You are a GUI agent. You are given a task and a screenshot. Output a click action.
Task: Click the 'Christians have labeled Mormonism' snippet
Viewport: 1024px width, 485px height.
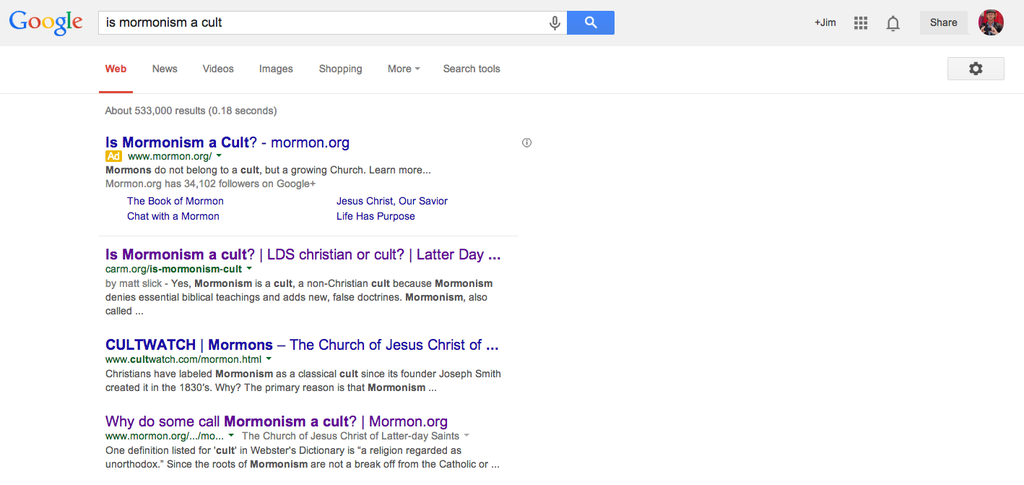click(x=303, y=381)
